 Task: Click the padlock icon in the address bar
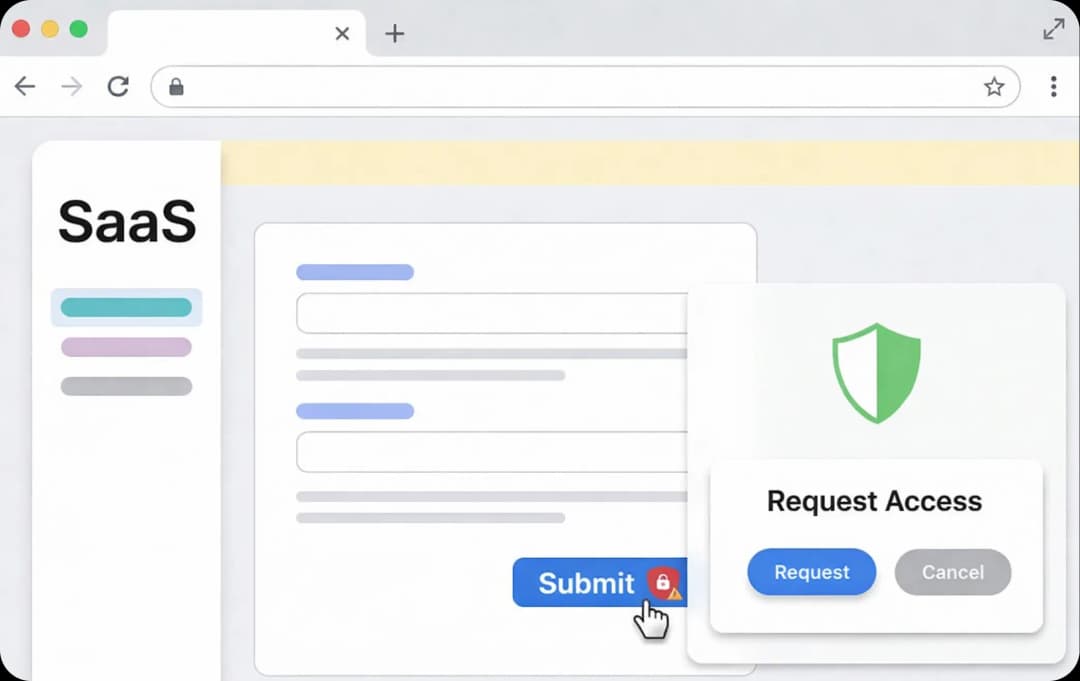[176, 87]
